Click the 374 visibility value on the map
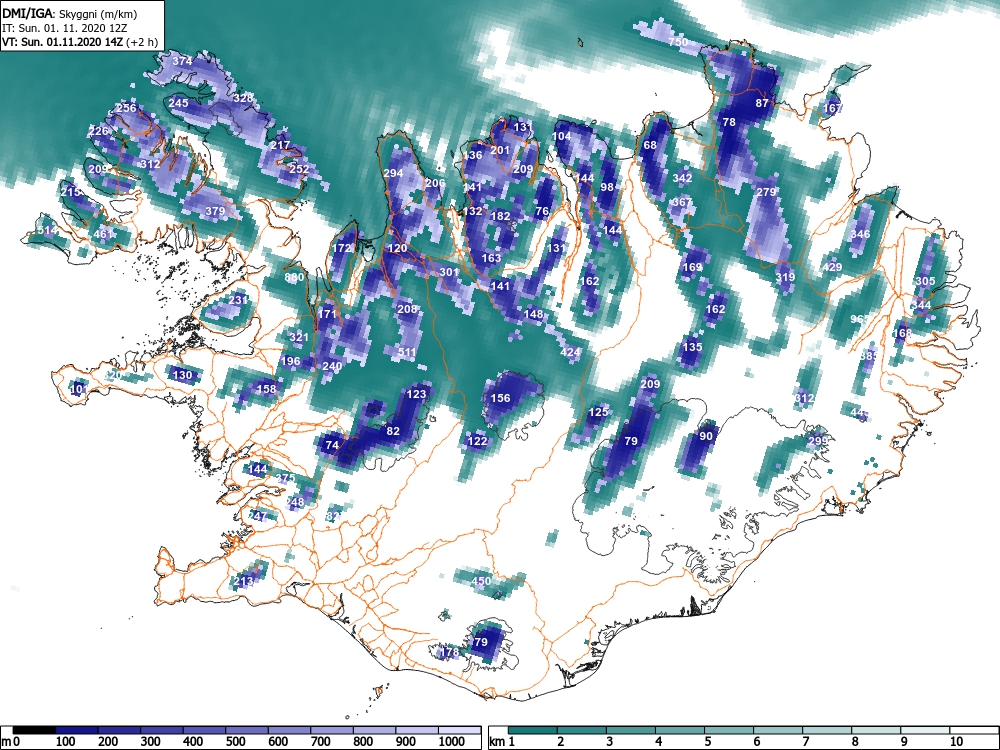Screen dimensions: 1000x750 [182, 61]
